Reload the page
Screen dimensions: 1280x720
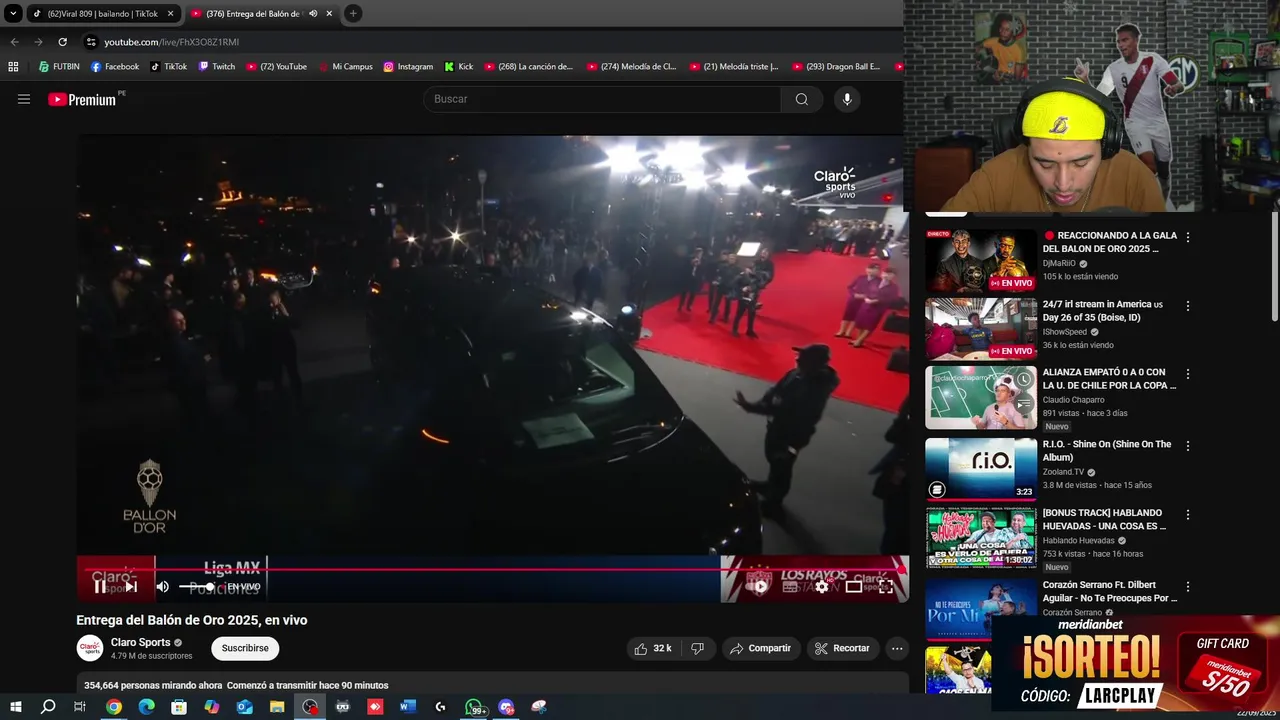62,42
